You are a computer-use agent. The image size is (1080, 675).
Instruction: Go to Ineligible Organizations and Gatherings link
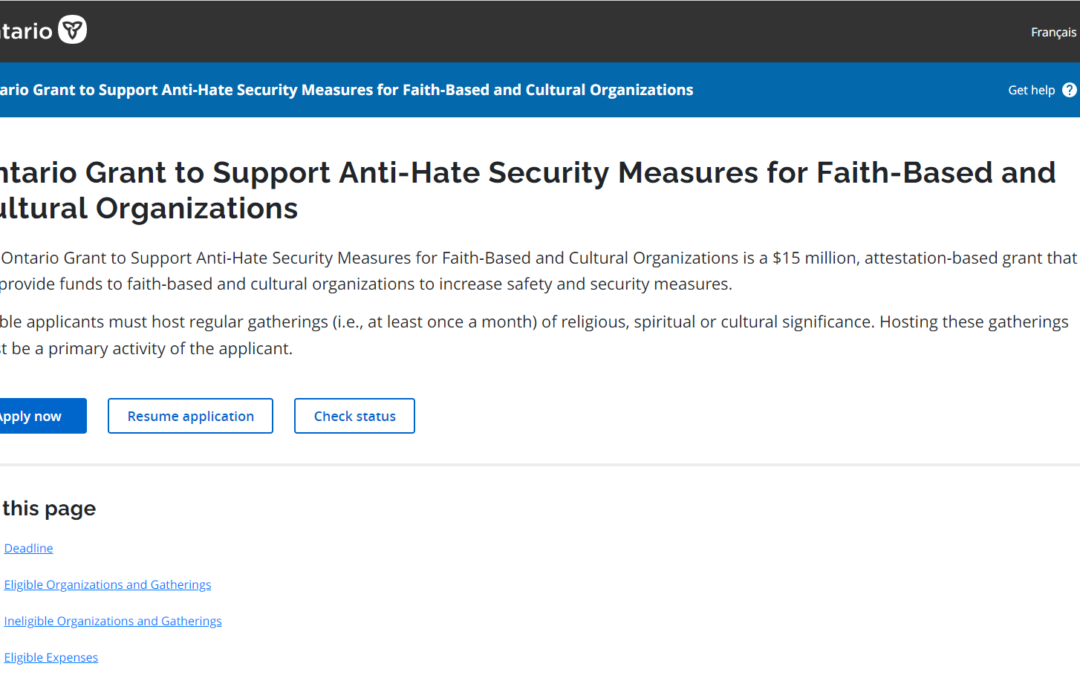point(112,621)
